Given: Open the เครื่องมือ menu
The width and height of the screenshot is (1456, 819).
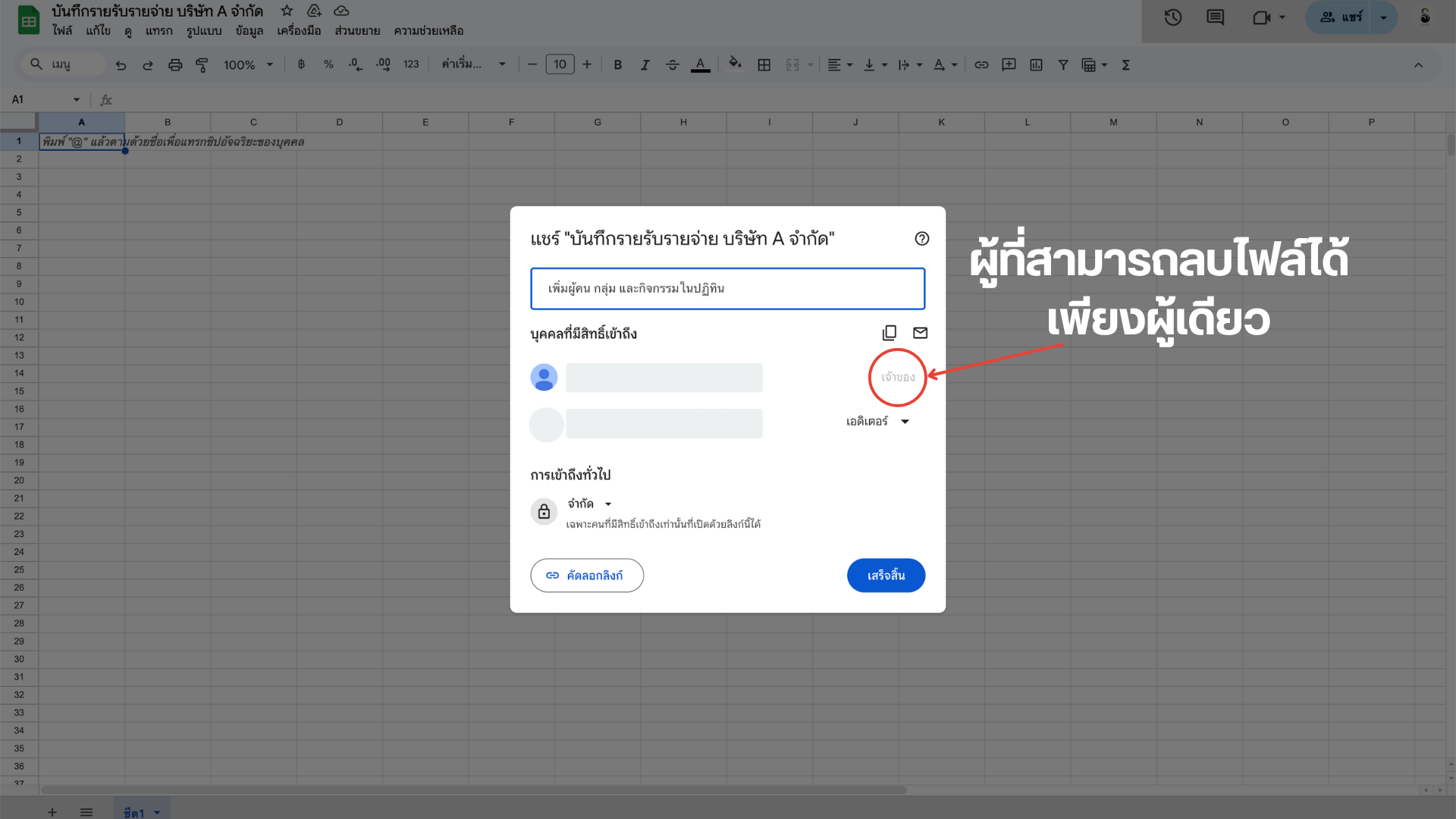Looking at the screenshot, I should [x=299, y=31].
